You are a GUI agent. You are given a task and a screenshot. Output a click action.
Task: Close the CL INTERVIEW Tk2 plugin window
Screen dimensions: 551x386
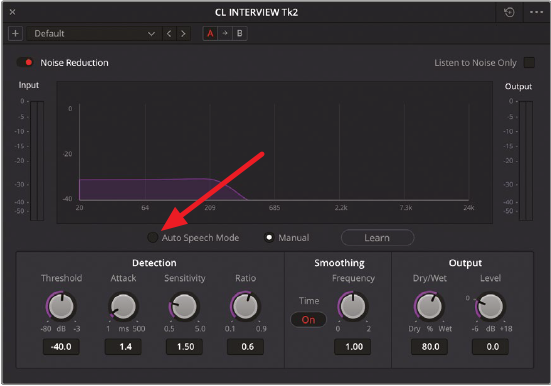(12, 12)
